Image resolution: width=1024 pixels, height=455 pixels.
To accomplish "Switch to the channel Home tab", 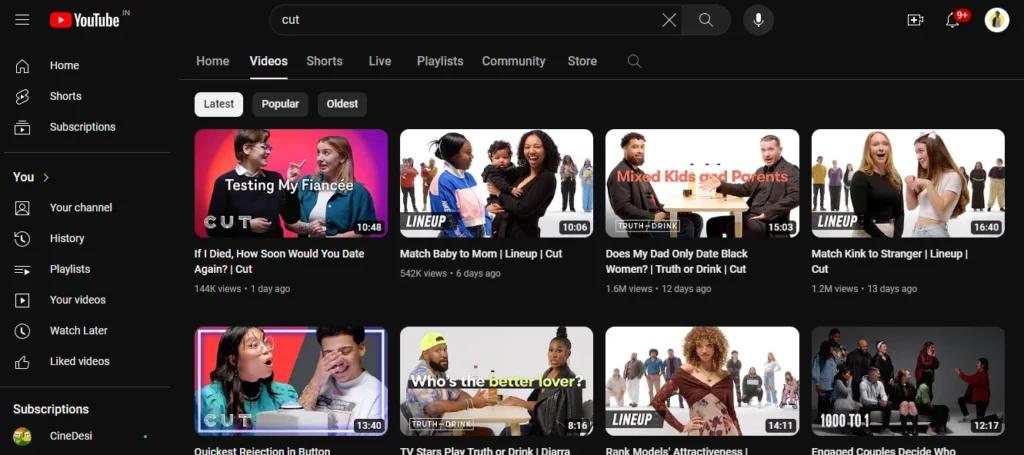I will (x=213, y=61).
